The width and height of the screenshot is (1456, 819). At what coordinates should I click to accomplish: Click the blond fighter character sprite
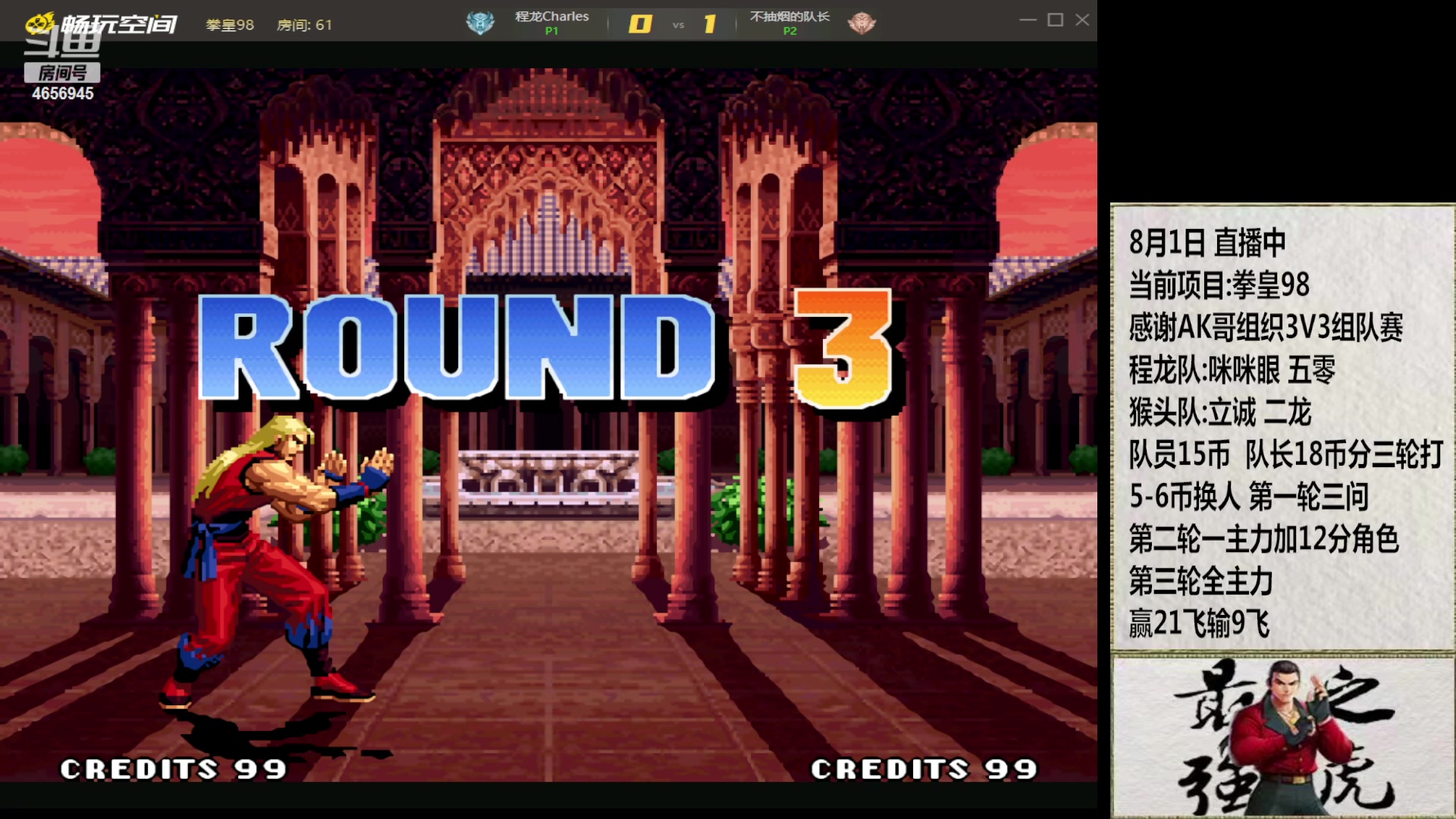pyautogui.click(x=277, y=561)
